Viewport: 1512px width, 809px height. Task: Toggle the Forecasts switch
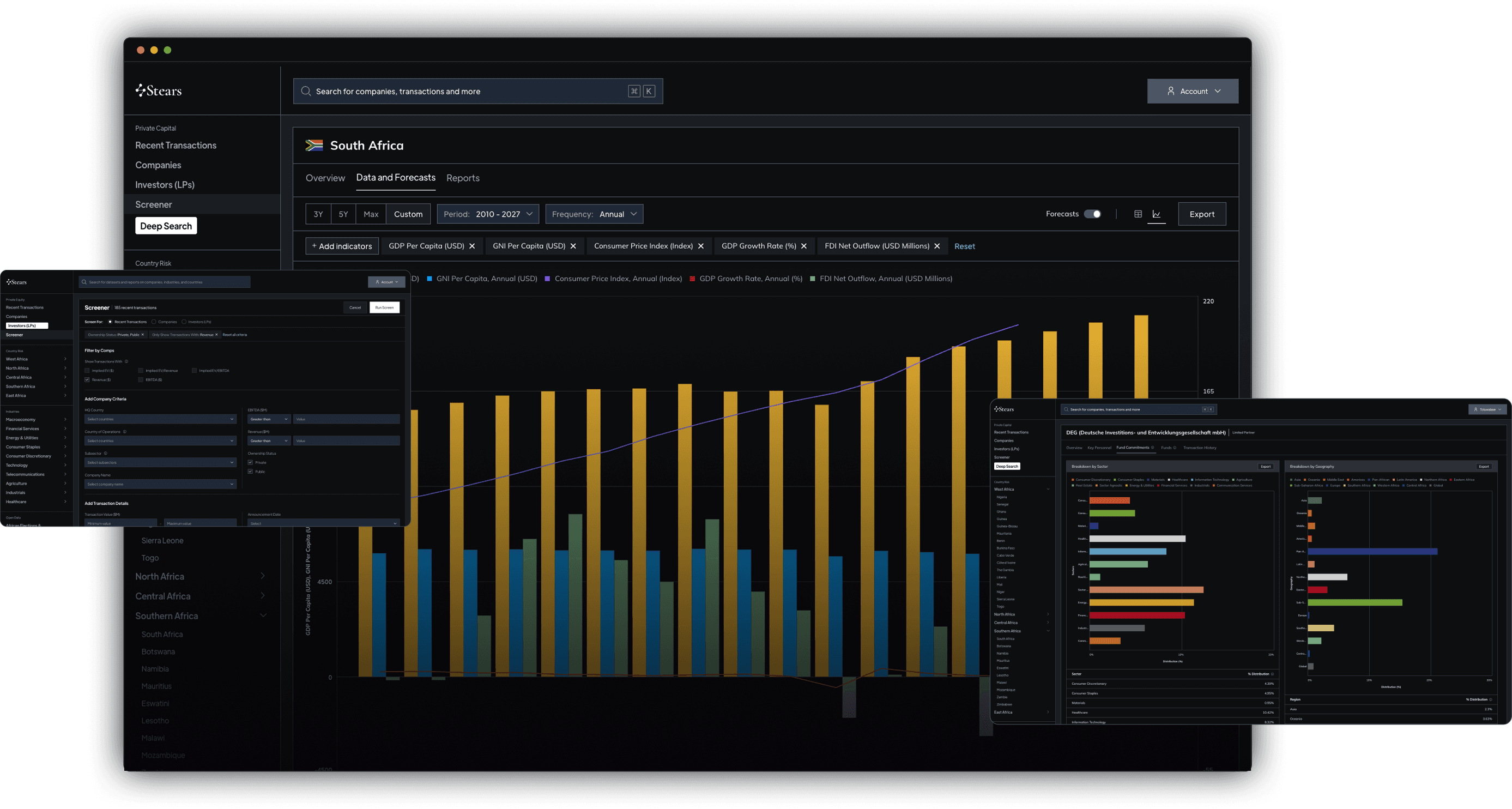pyautogui.click(x=1092, y=214)
